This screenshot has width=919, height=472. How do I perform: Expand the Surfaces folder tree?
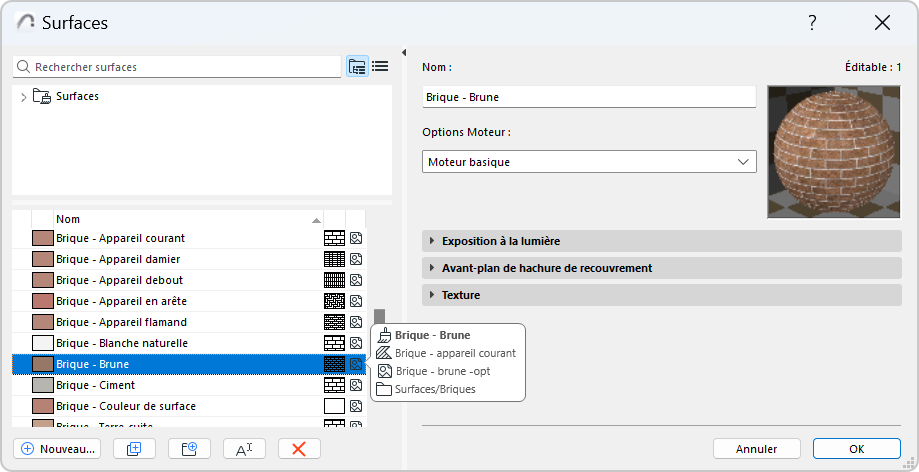tap(23, 97)
